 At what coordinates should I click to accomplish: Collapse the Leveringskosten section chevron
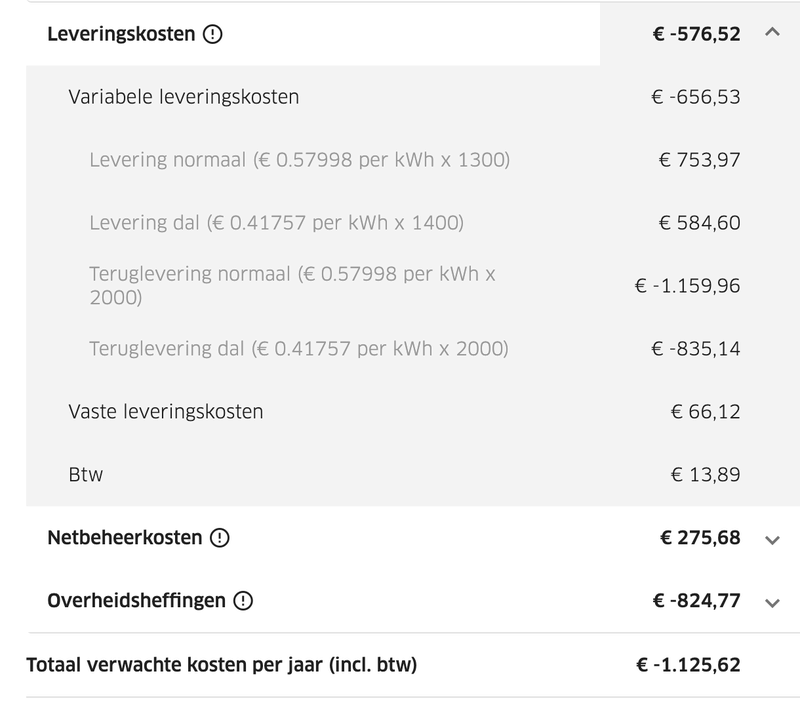pyautogui.click(x=770, y=33)
